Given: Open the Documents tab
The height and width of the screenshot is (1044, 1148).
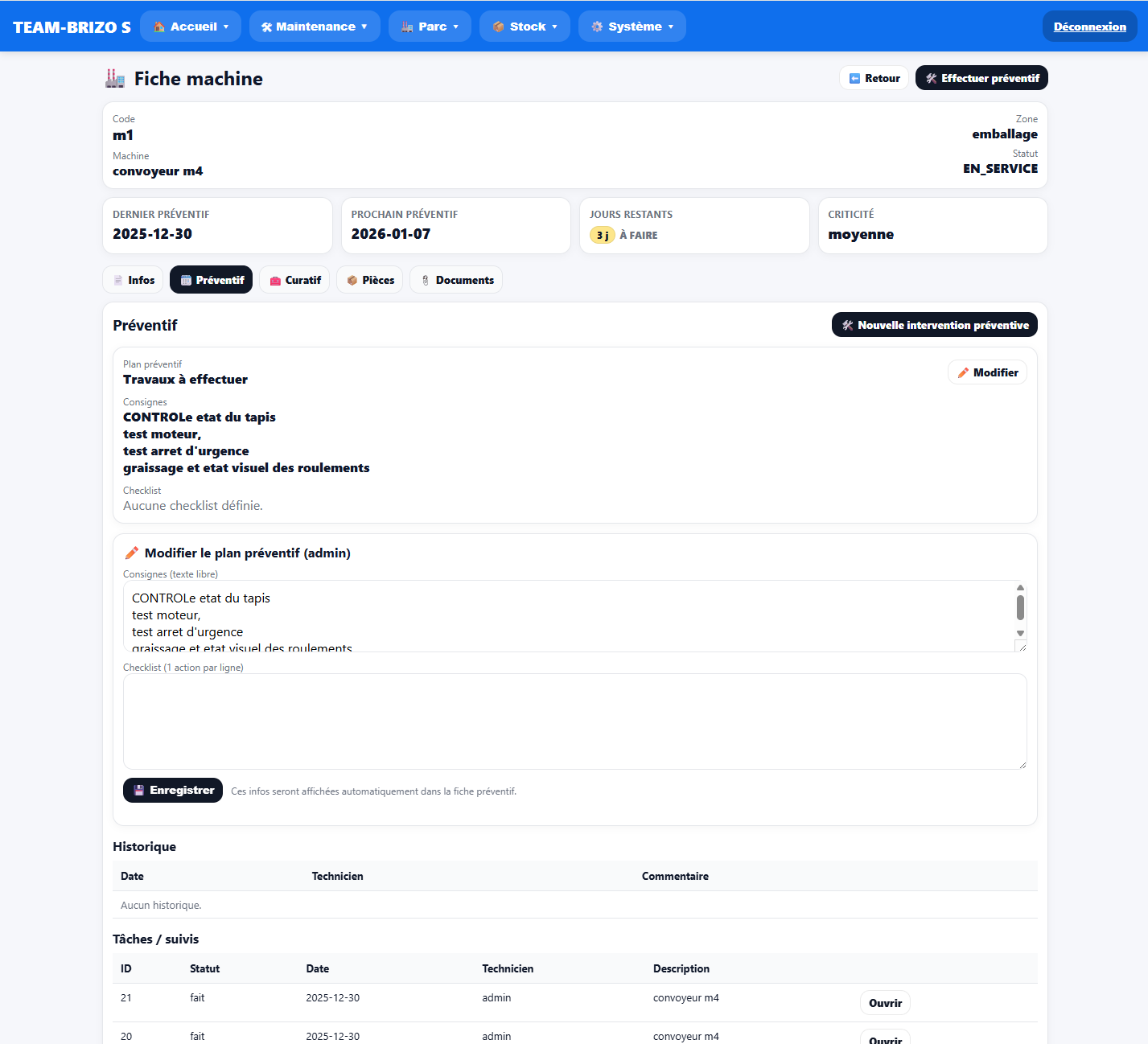Looking at the screenshot, I should 456,280.
